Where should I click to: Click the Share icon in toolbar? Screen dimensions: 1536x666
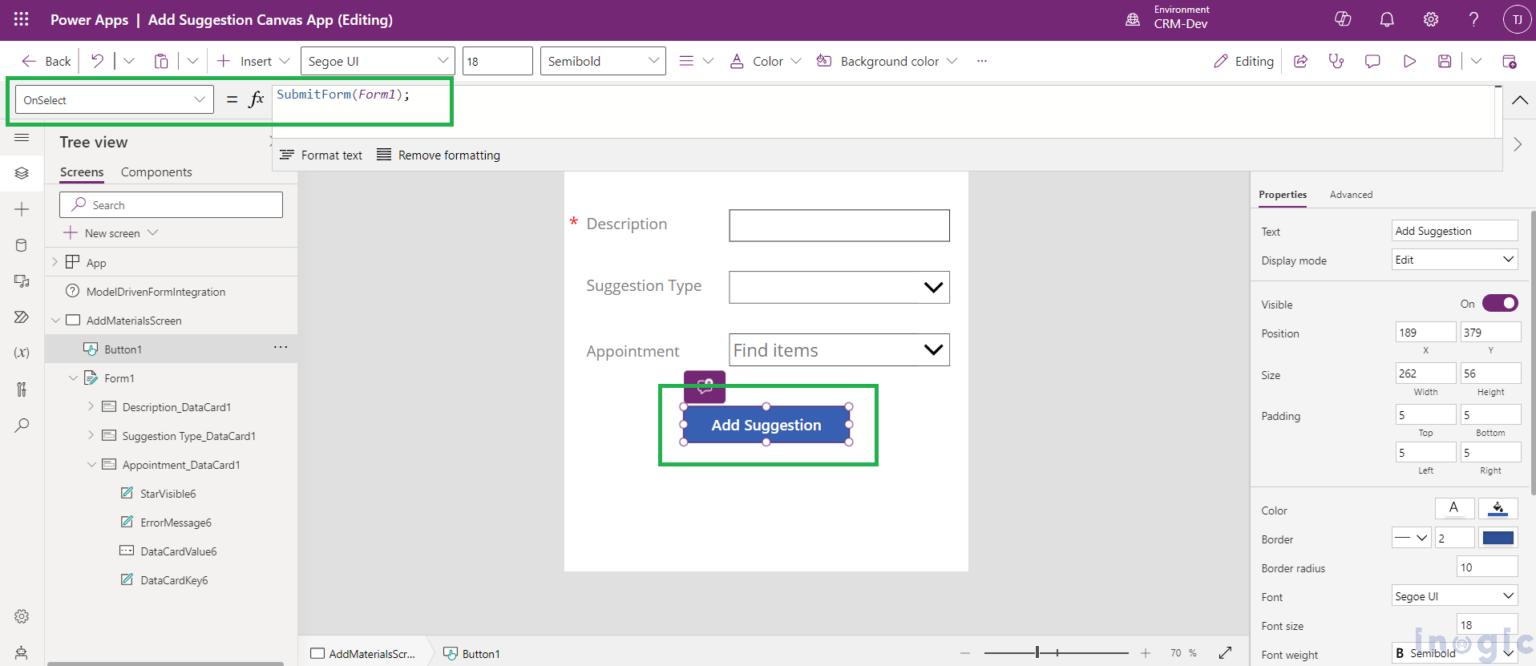tap(1301, 61)
